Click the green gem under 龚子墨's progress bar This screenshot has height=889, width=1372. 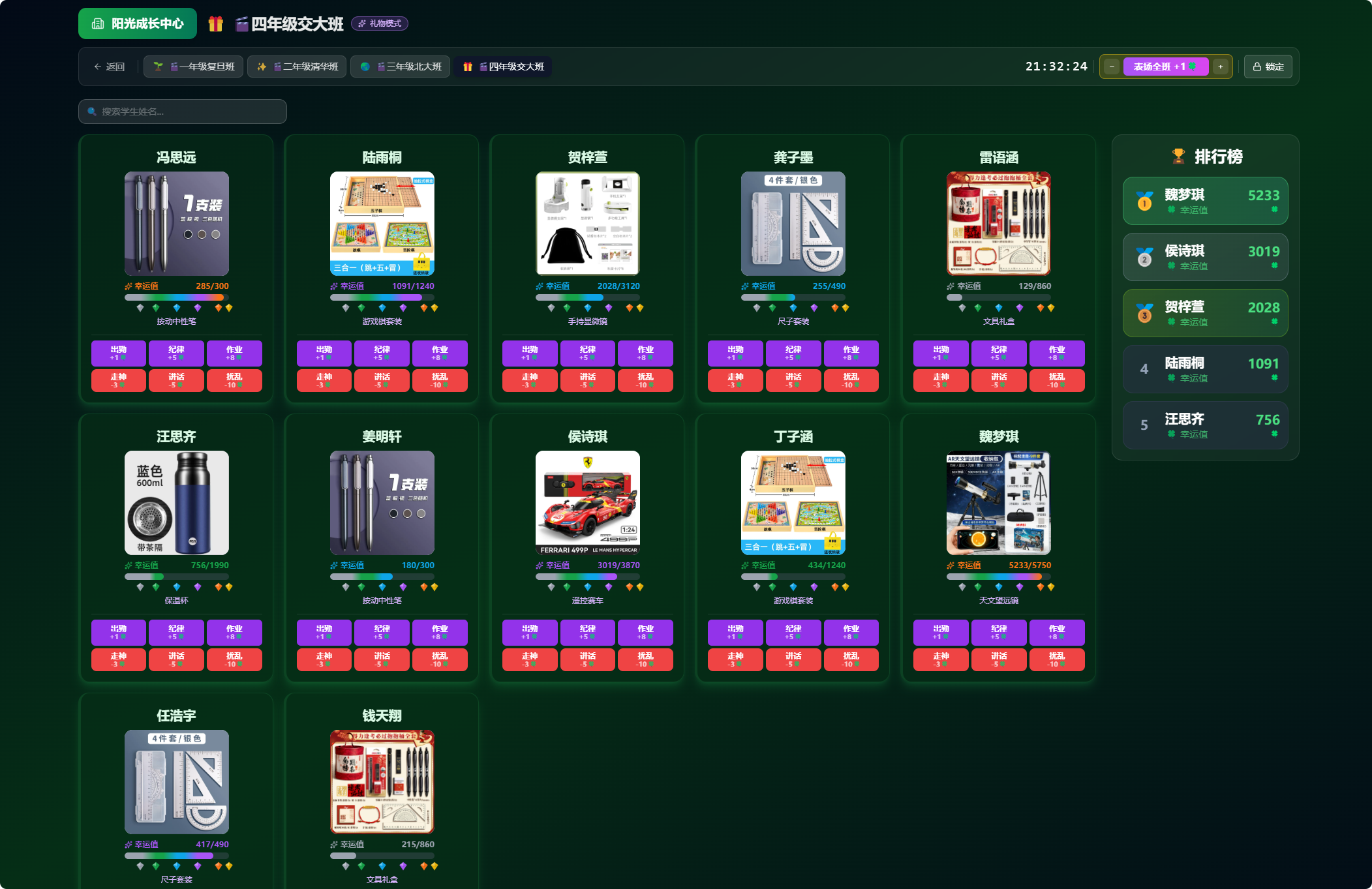tap(772, 308)
